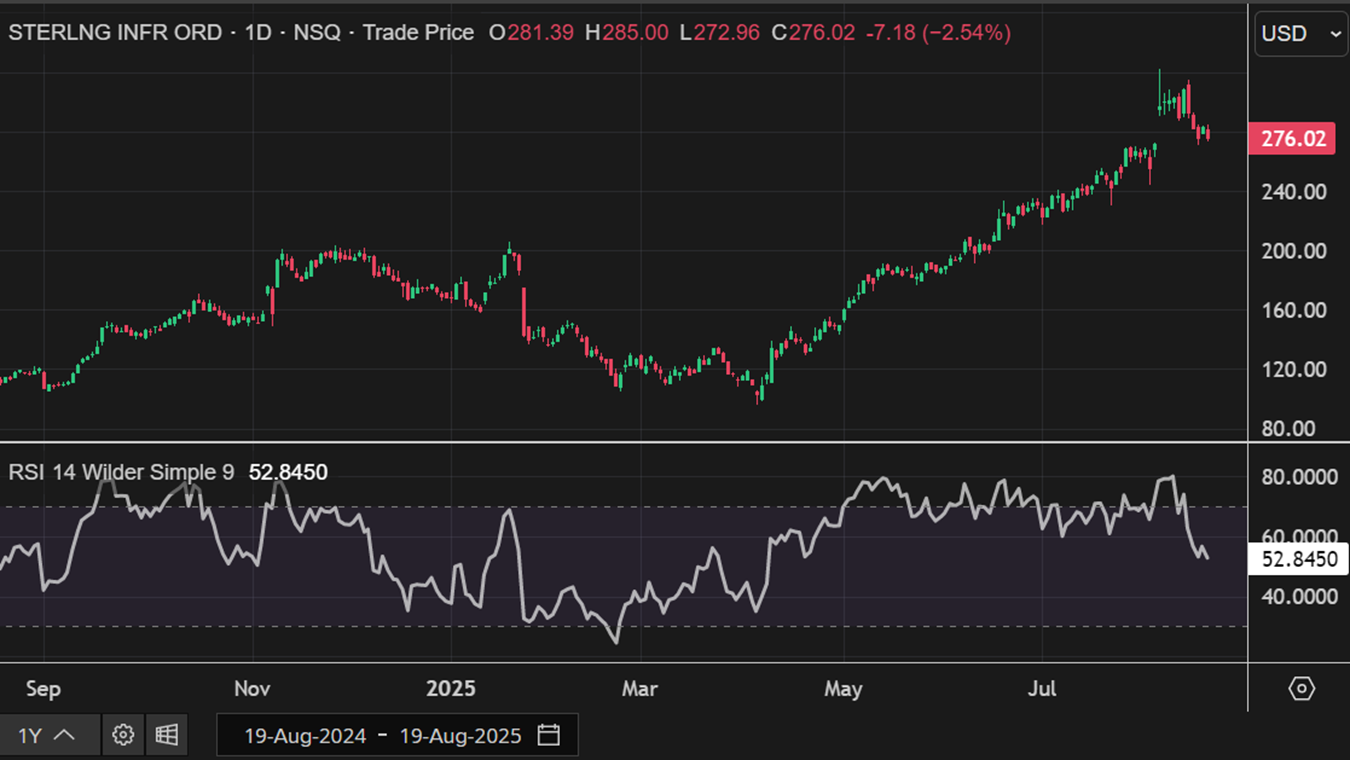Click the RSI legend value 52.8450
This screenshot has width=1350, height=760.
coord(288,472)
